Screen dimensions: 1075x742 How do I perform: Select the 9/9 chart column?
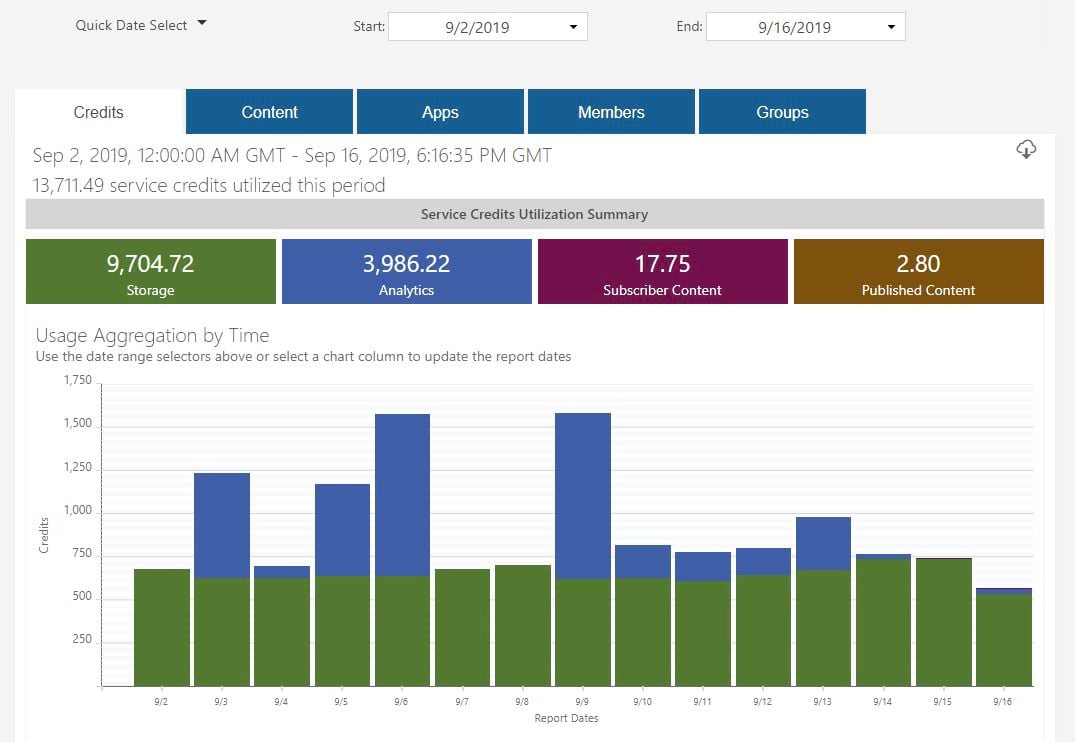coord(583,549)
